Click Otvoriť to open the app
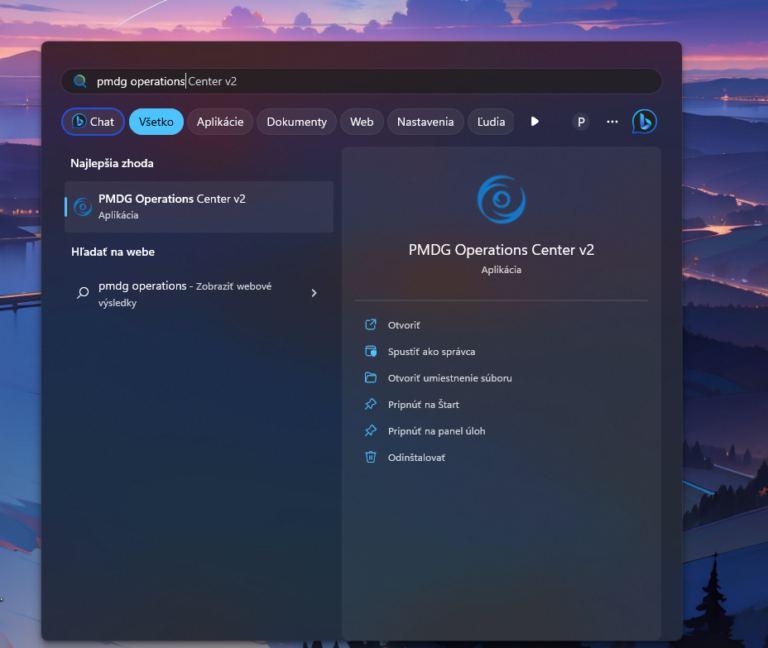The image size is (768, 648). (404, 325)
